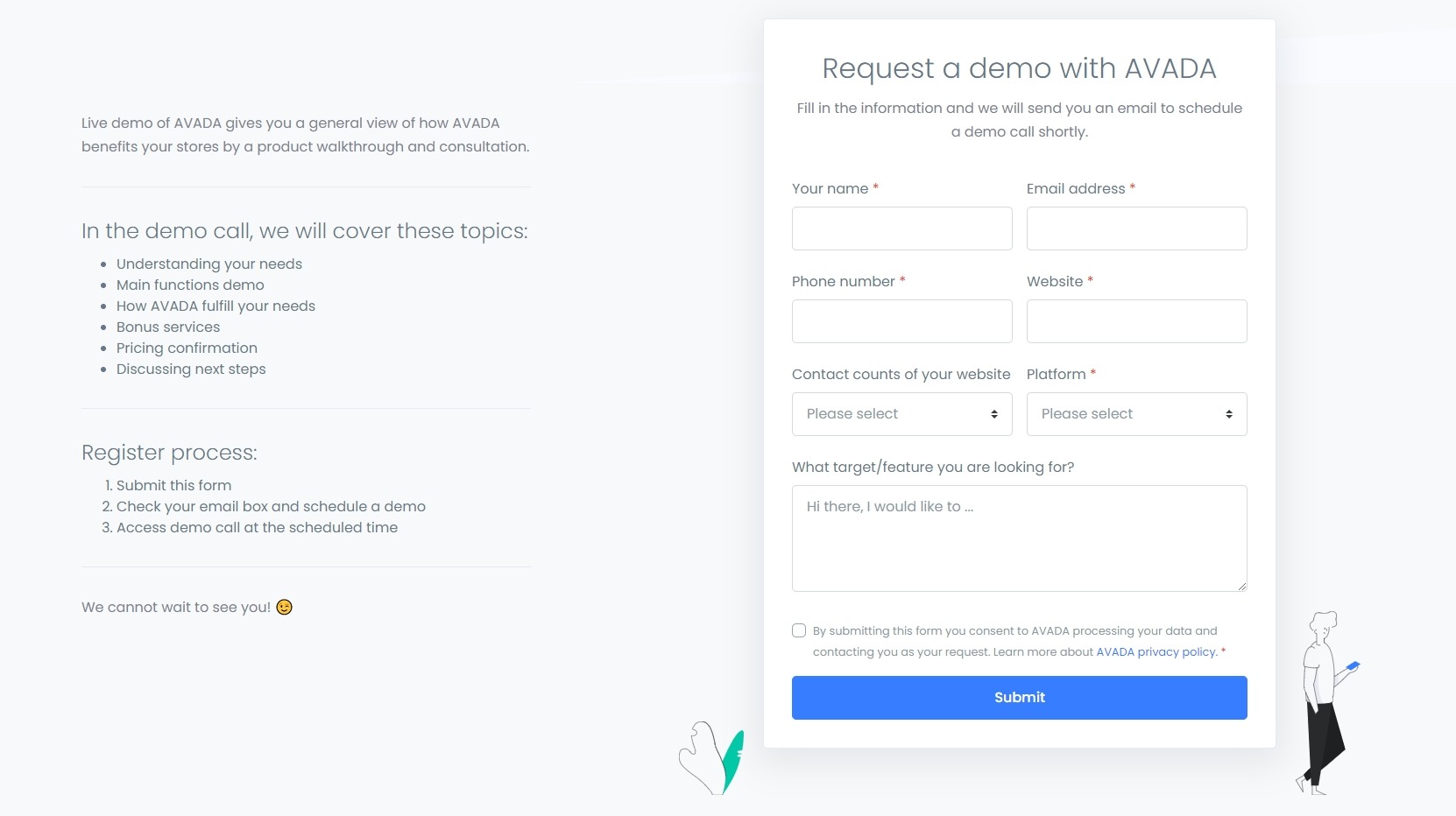Expand the Platform select dropdown
This screenshot has height=816, width=1456.
(1136, 414)
